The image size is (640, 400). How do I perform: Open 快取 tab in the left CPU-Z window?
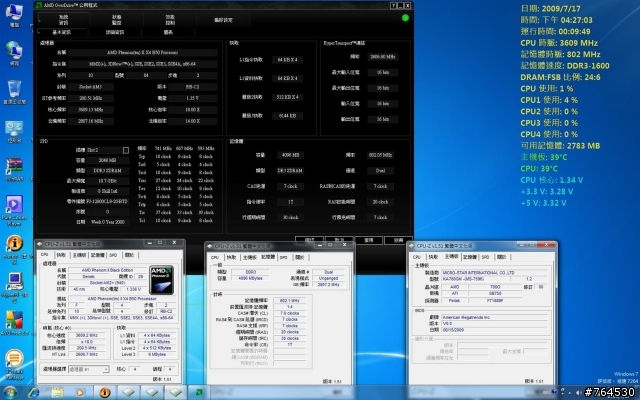coord(61,255)
